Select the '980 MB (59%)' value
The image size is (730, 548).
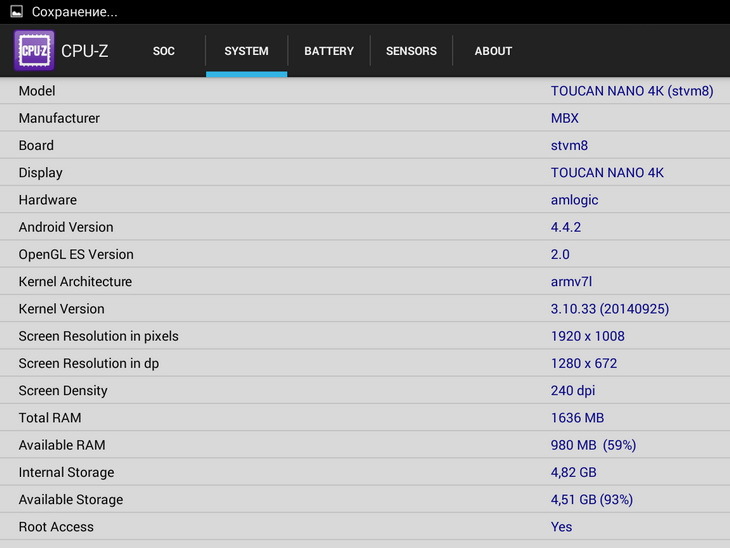click(x=594, y=445)
